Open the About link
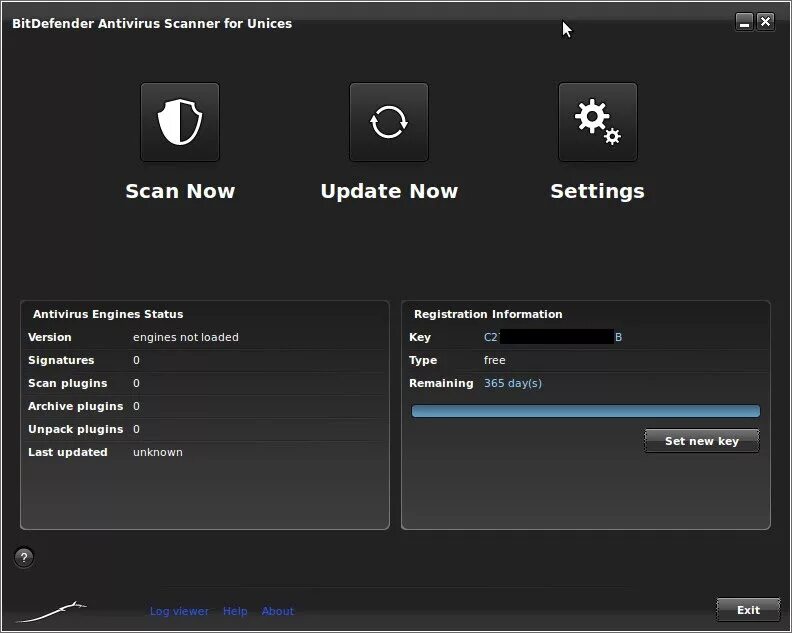The image size is (792, 633). click(x=277, y=611)
